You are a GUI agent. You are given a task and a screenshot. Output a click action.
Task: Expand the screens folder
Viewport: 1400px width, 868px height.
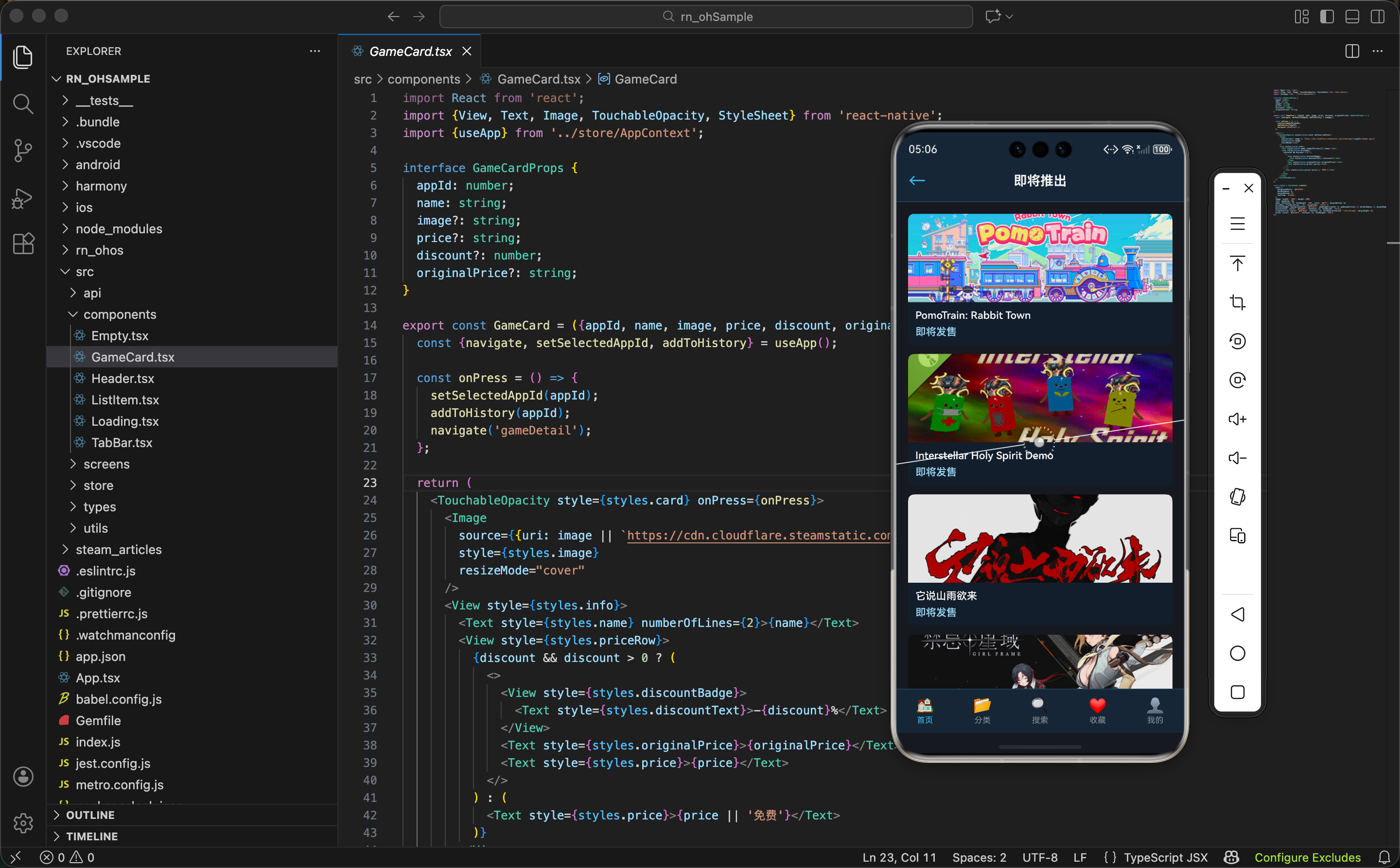(106, 464)
